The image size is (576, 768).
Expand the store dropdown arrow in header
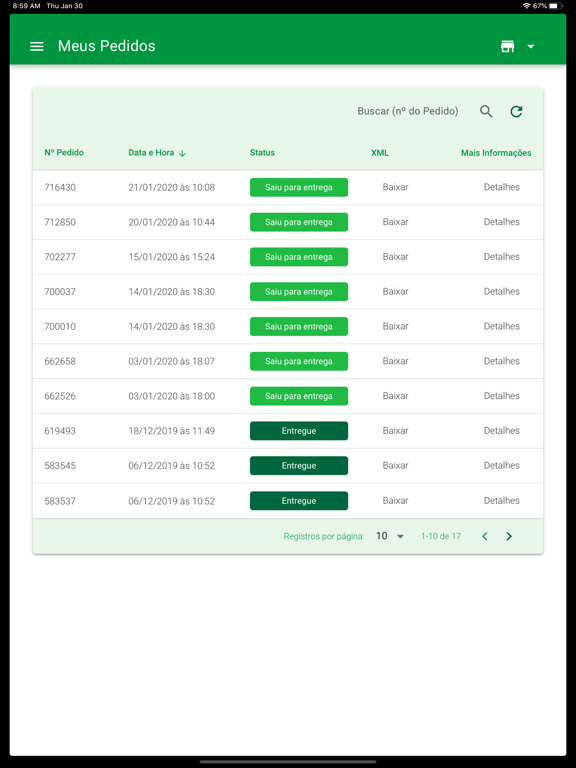click(x=530, y=47)
